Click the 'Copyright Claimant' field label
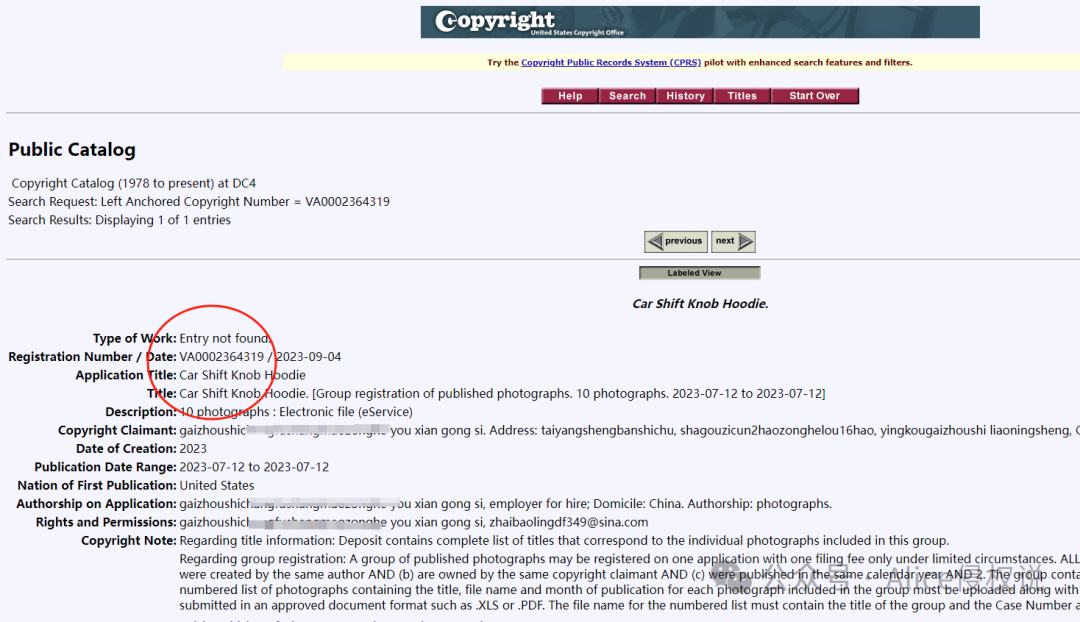The image size is (1080, 622). point(117,431)
